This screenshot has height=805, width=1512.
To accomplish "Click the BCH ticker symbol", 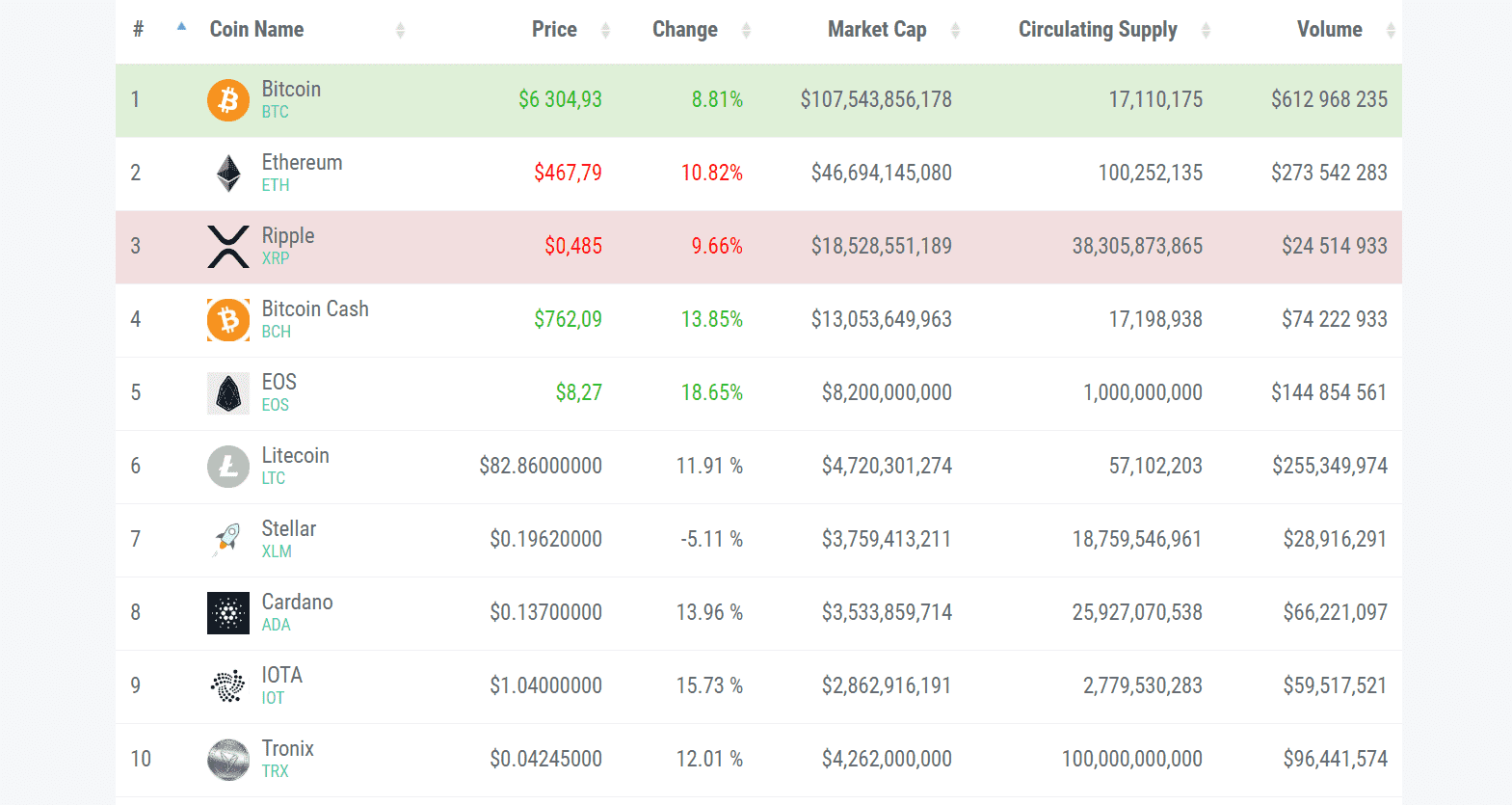I will tap(277, 332).
